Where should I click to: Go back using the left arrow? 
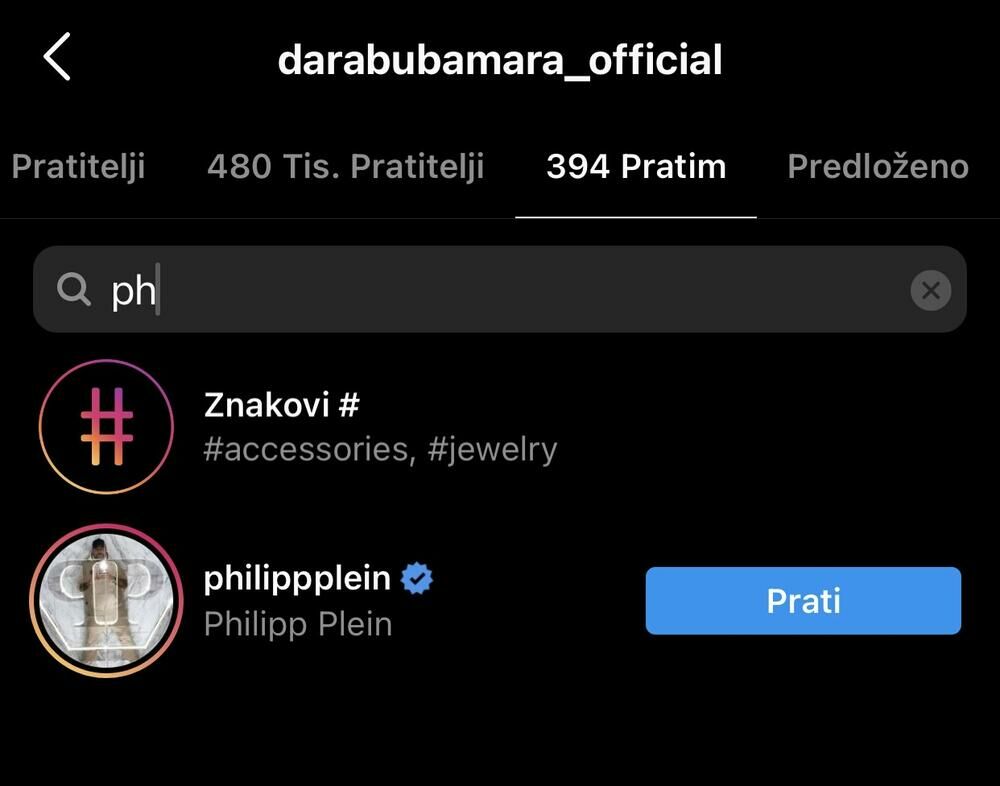click(x=57, y=57)
